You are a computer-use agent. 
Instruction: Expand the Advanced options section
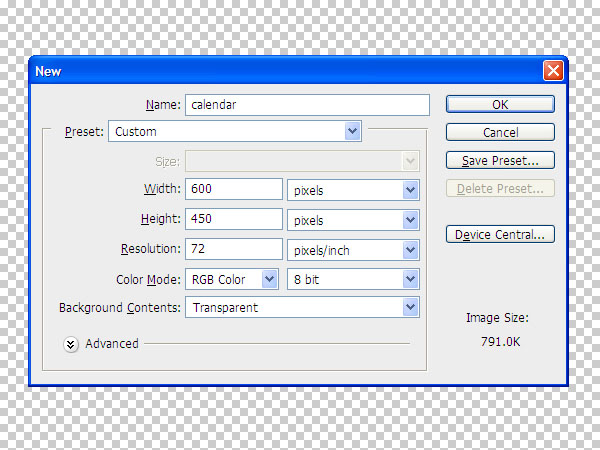coord(71,344)
